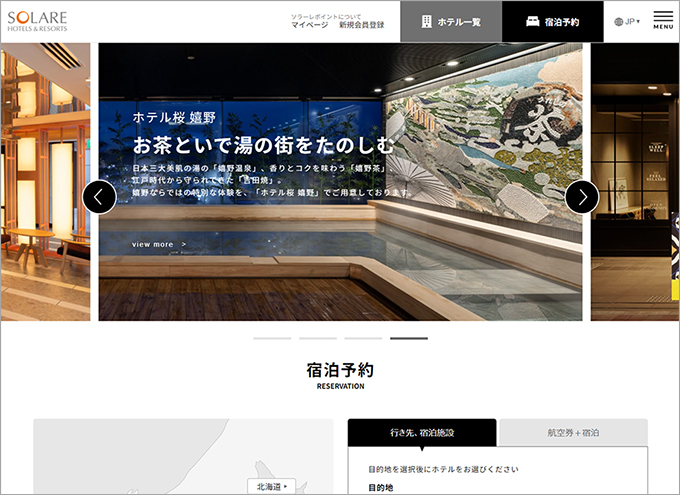This screenshot has height=495, width=680.
Task: Go to マイページ
Action: 309,25
